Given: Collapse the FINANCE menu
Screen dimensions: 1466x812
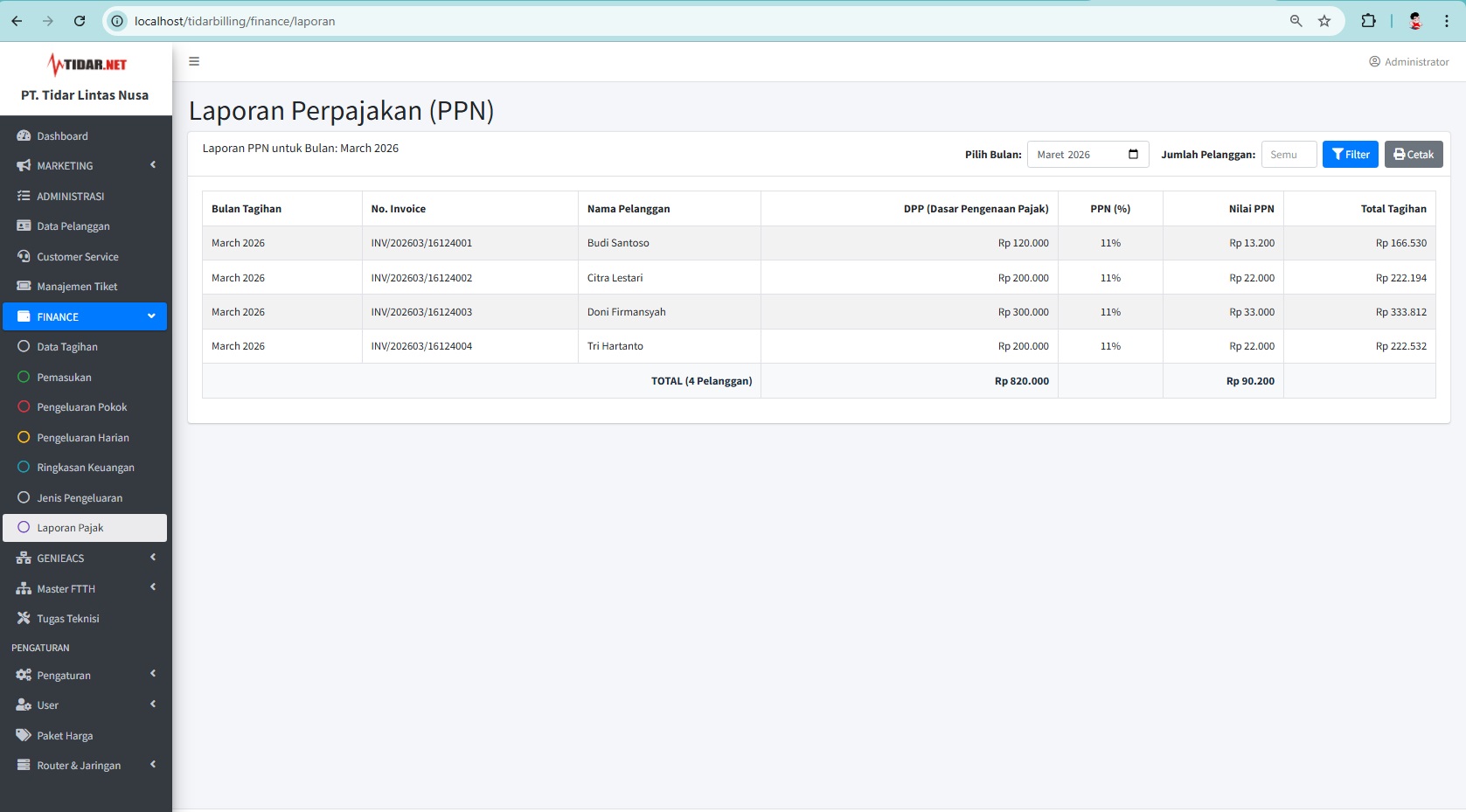Looking at the screenshot, I should [85, 316].
